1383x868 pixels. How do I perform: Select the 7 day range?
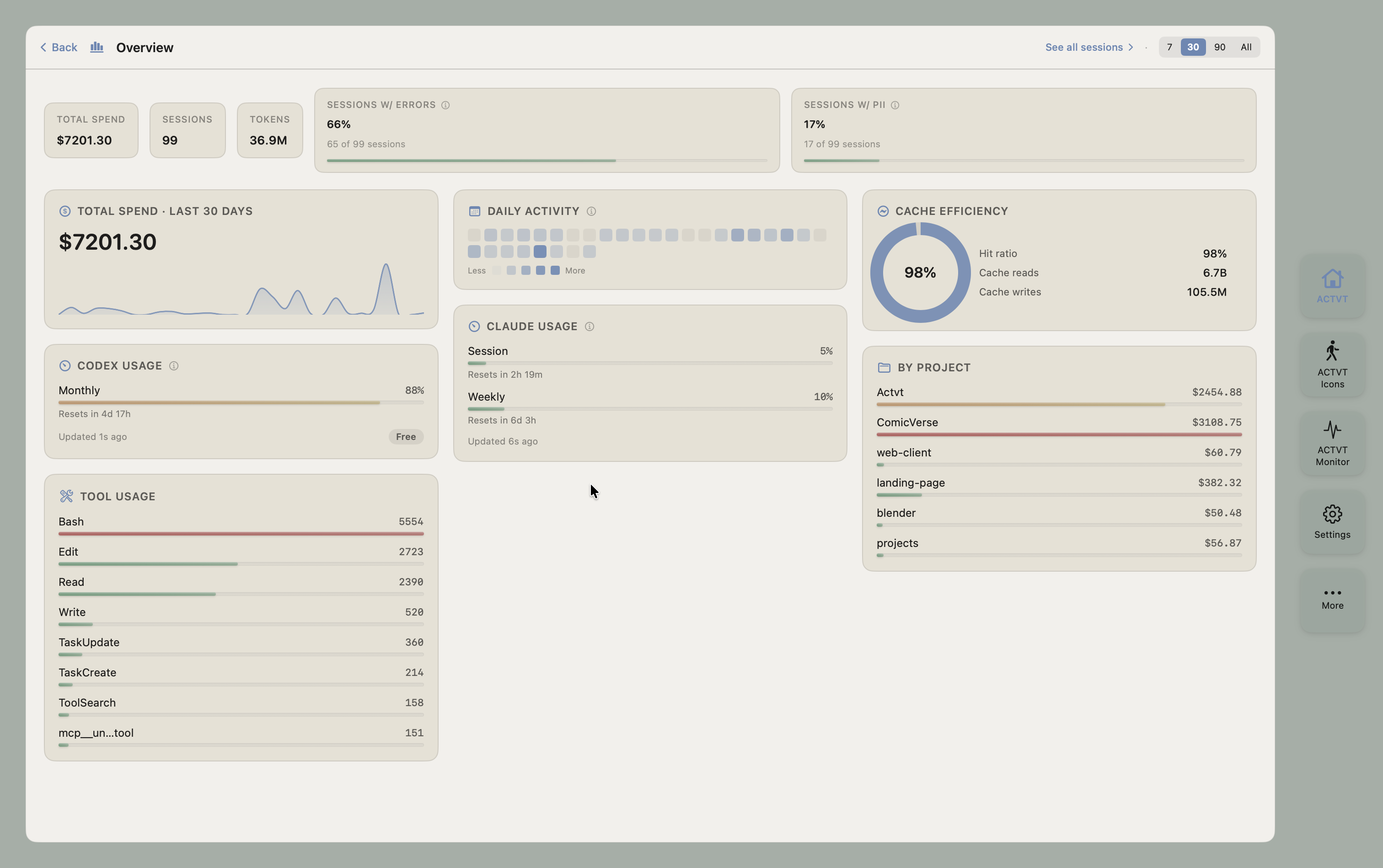click(x=1169, y=47)
